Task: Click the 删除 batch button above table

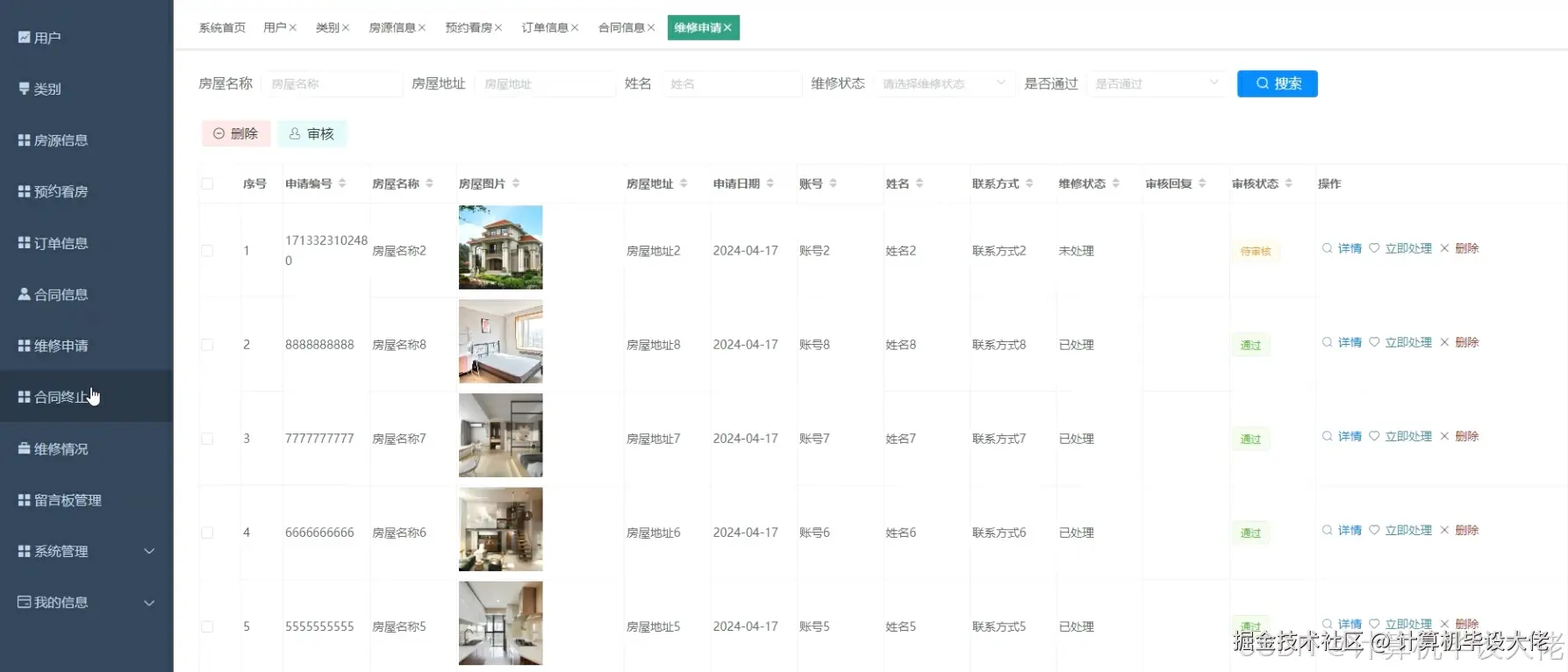Action: click(235, 133)
